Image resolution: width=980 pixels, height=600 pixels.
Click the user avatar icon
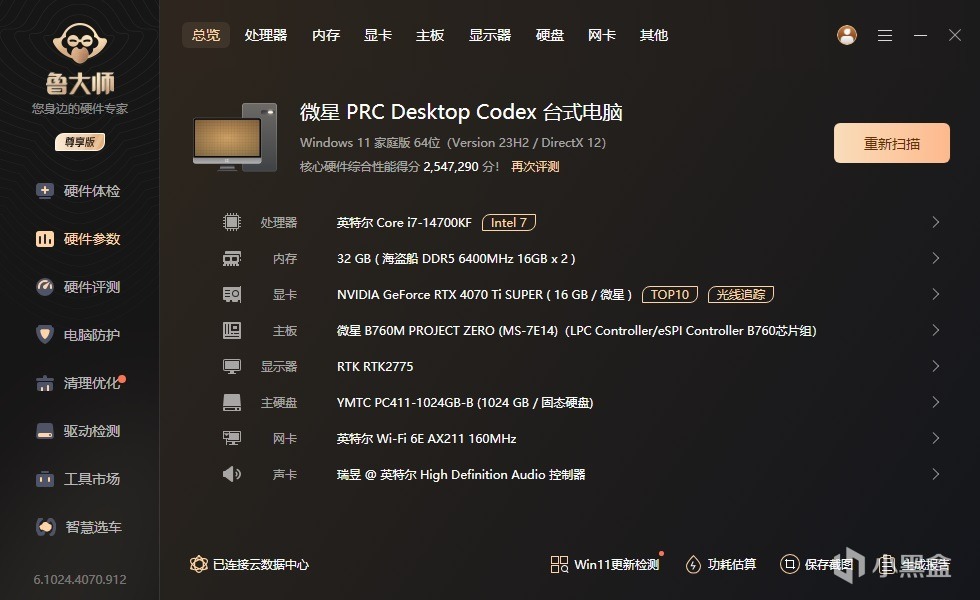[847, 35]
